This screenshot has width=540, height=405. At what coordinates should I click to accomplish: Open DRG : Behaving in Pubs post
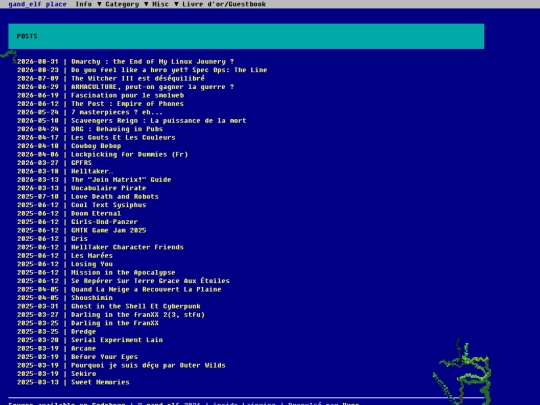pyautogui.click(x=117, y=129)
